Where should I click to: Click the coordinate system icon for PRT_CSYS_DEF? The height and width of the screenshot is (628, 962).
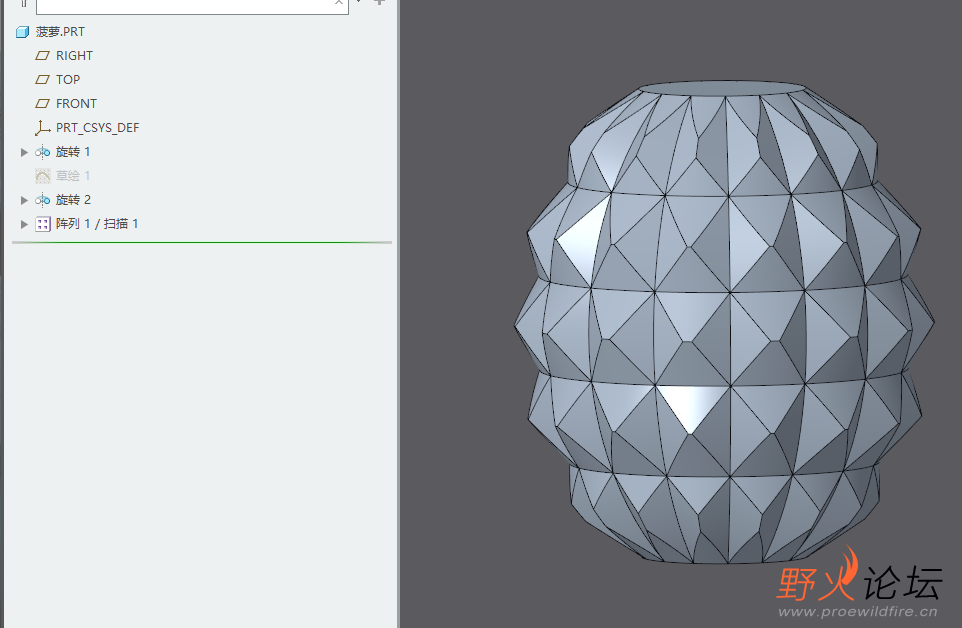click(42, 128)
